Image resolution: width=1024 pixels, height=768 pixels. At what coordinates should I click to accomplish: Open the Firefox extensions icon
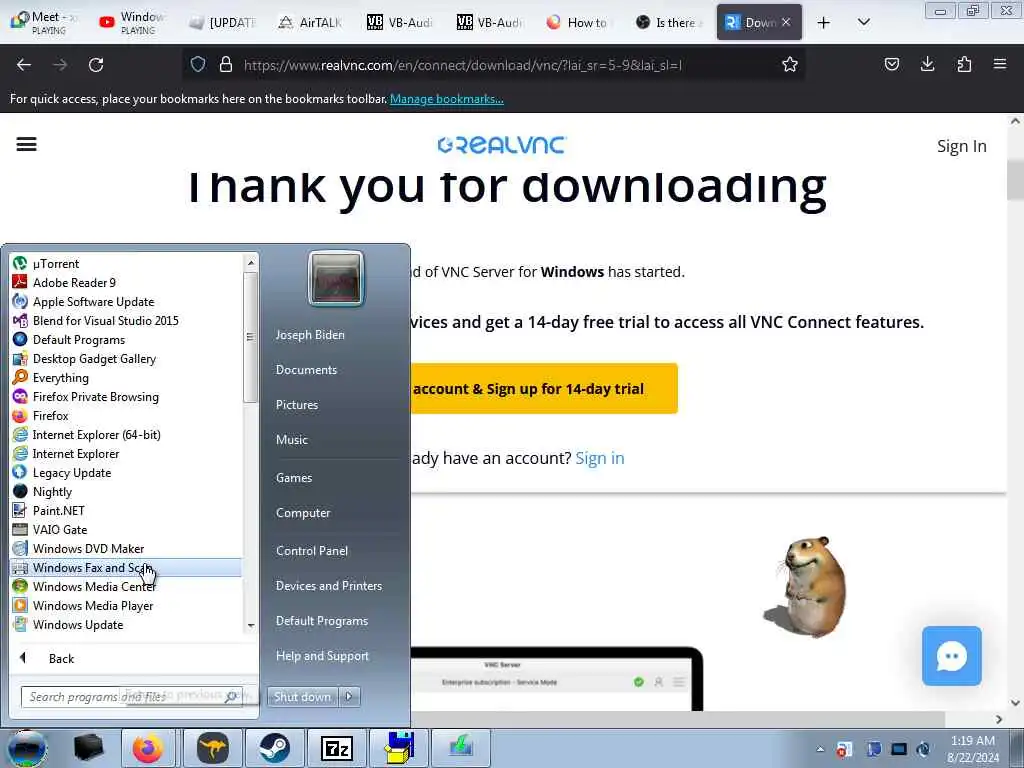[x=964, y=64]
